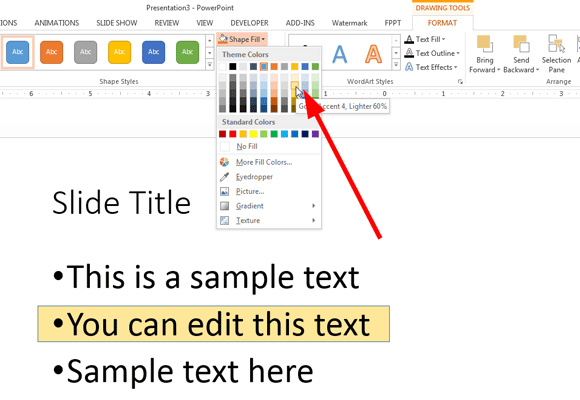Pick the light blue standard color
Viewport: 580px width, 400px height.
284,134
